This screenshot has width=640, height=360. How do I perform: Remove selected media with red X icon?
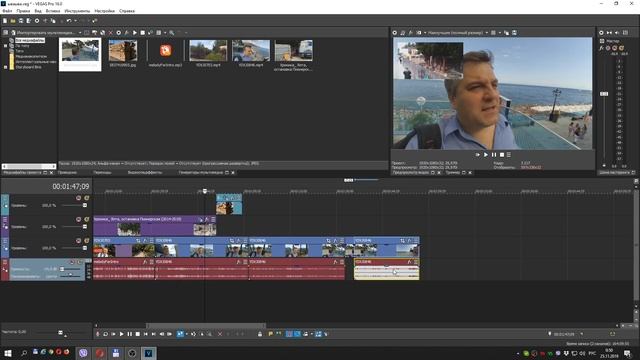pos(111,33)
